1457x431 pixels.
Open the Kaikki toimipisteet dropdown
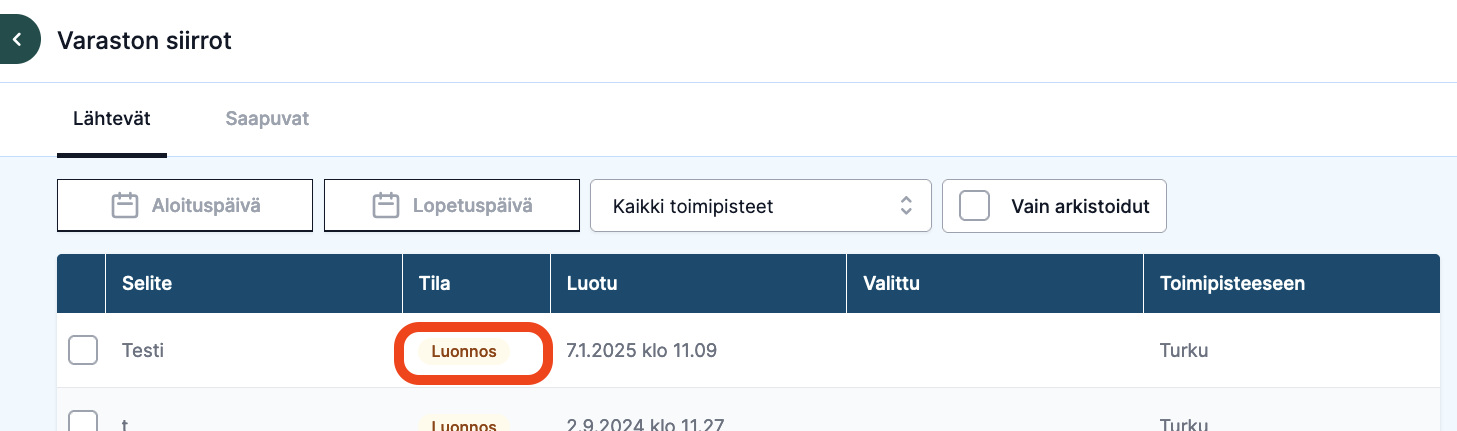pyautogui.click(x=761, y=206)
